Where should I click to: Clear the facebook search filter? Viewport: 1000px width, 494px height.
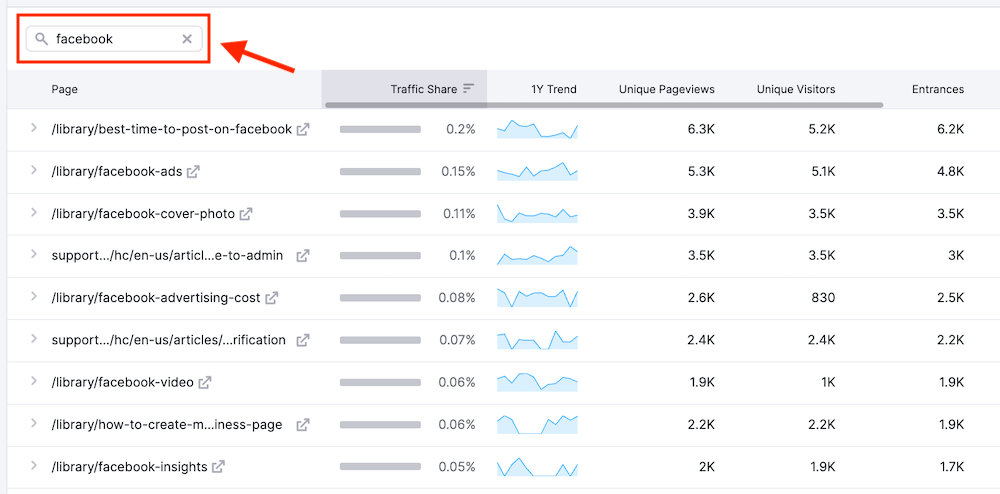click(187, 39)
